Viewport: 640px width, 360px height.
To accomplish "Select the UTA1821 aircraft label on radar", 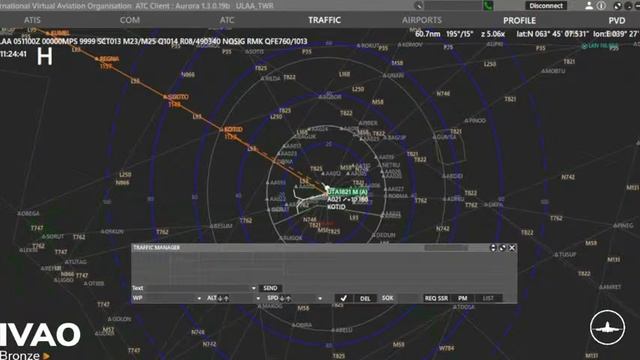I will (x=348, y=191).
